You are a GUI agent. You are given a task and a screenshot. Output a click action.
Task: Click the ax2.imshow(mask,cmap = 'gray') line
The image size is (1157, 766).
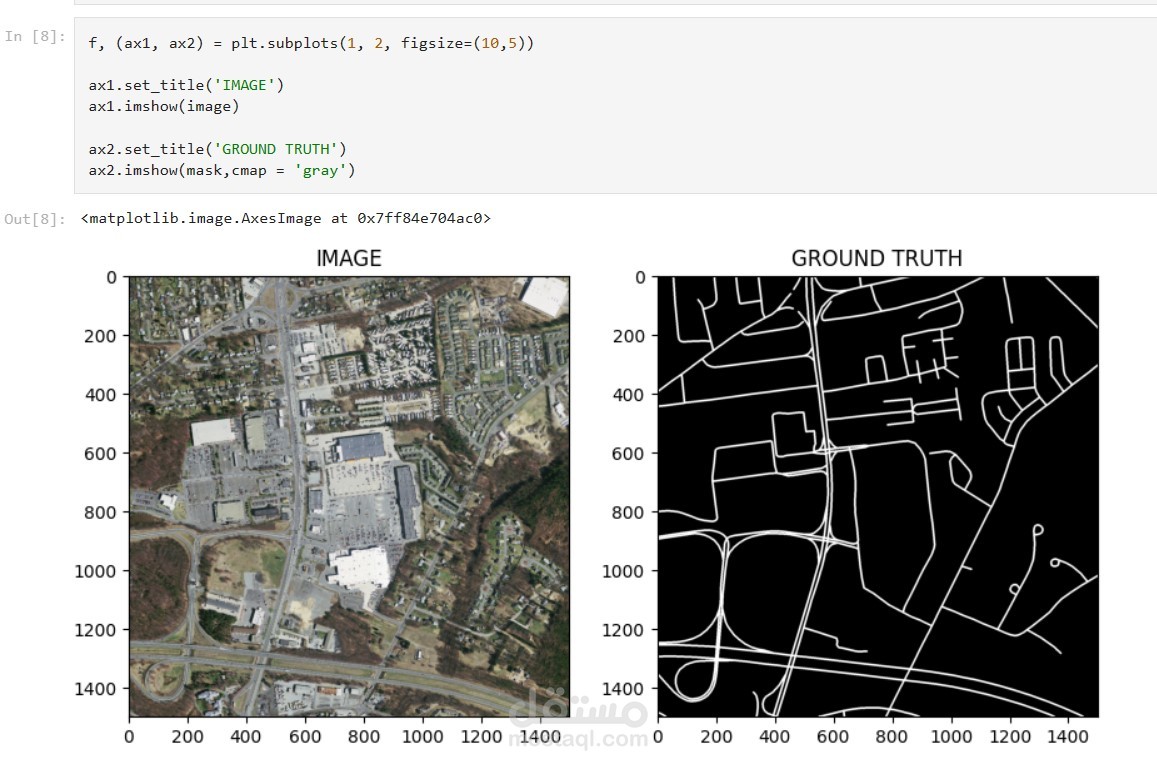(x=221, y=170)
